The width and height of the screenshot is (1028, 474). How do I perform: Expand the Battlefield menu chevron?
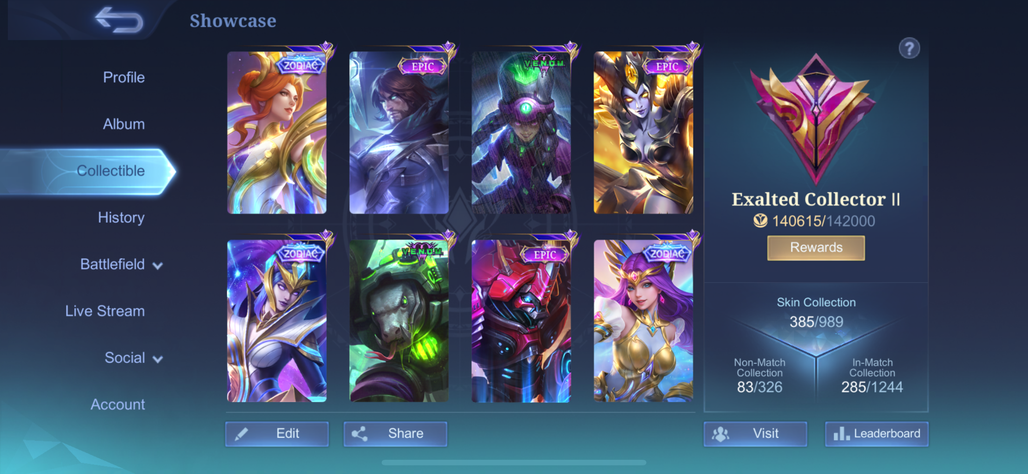point(157,266)
